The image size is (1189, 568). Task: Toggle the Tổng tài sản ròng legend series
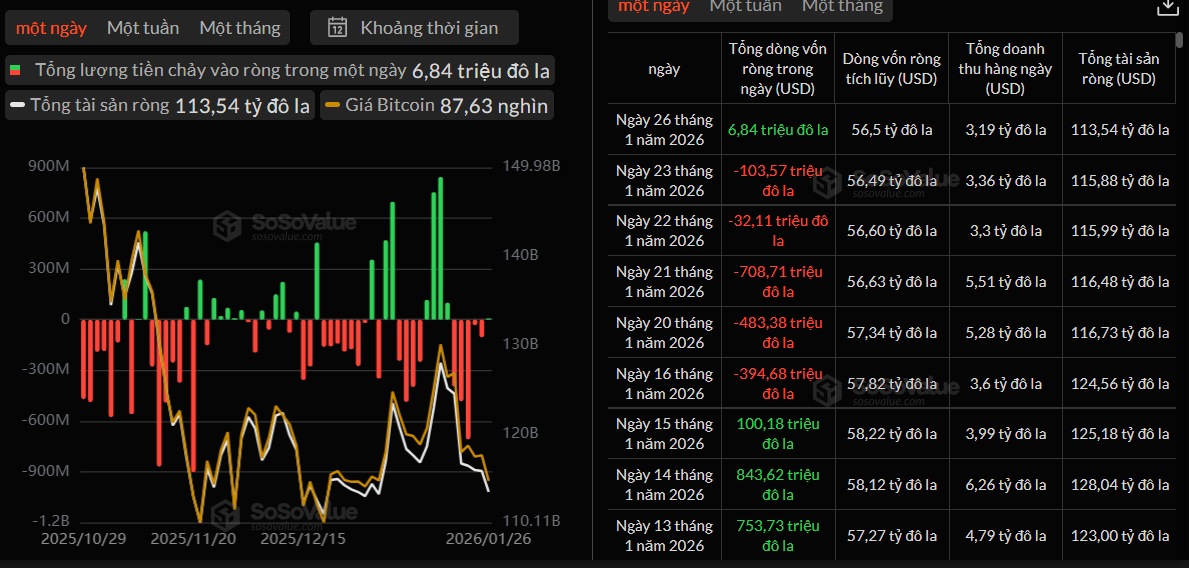160,105
